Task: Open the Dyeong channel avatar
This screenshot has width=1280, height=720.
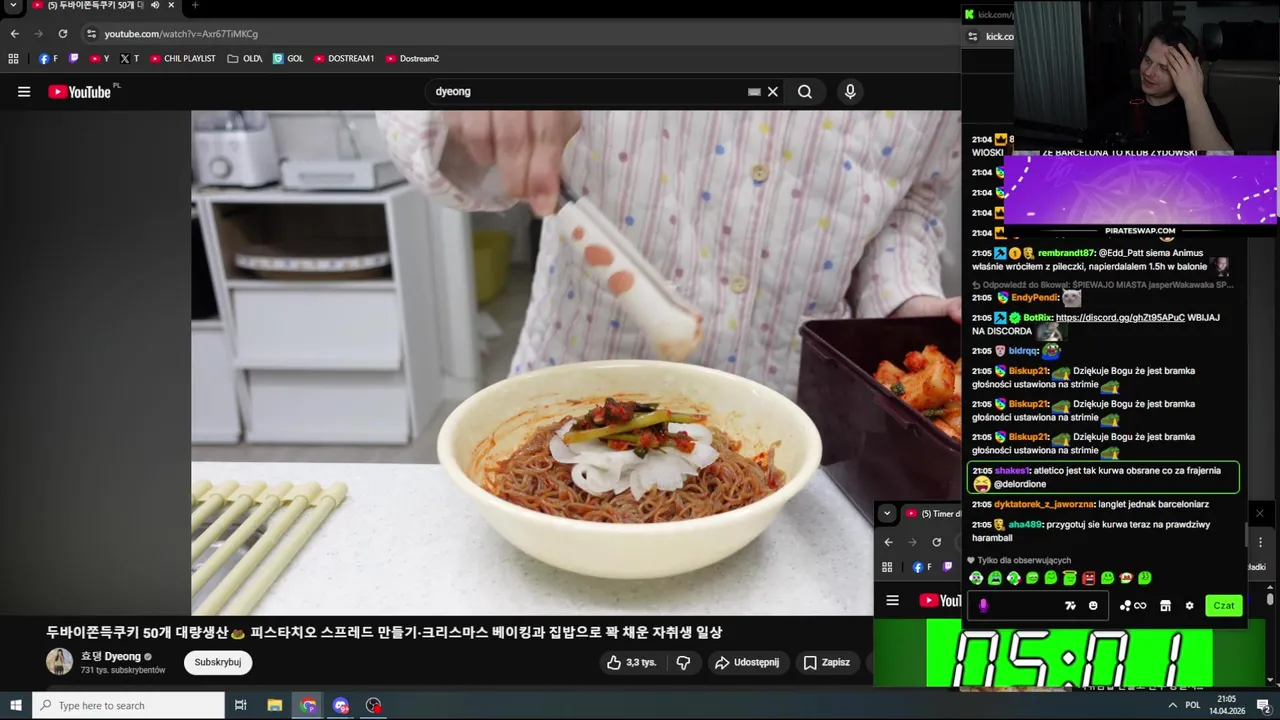Action: point(59,661)
